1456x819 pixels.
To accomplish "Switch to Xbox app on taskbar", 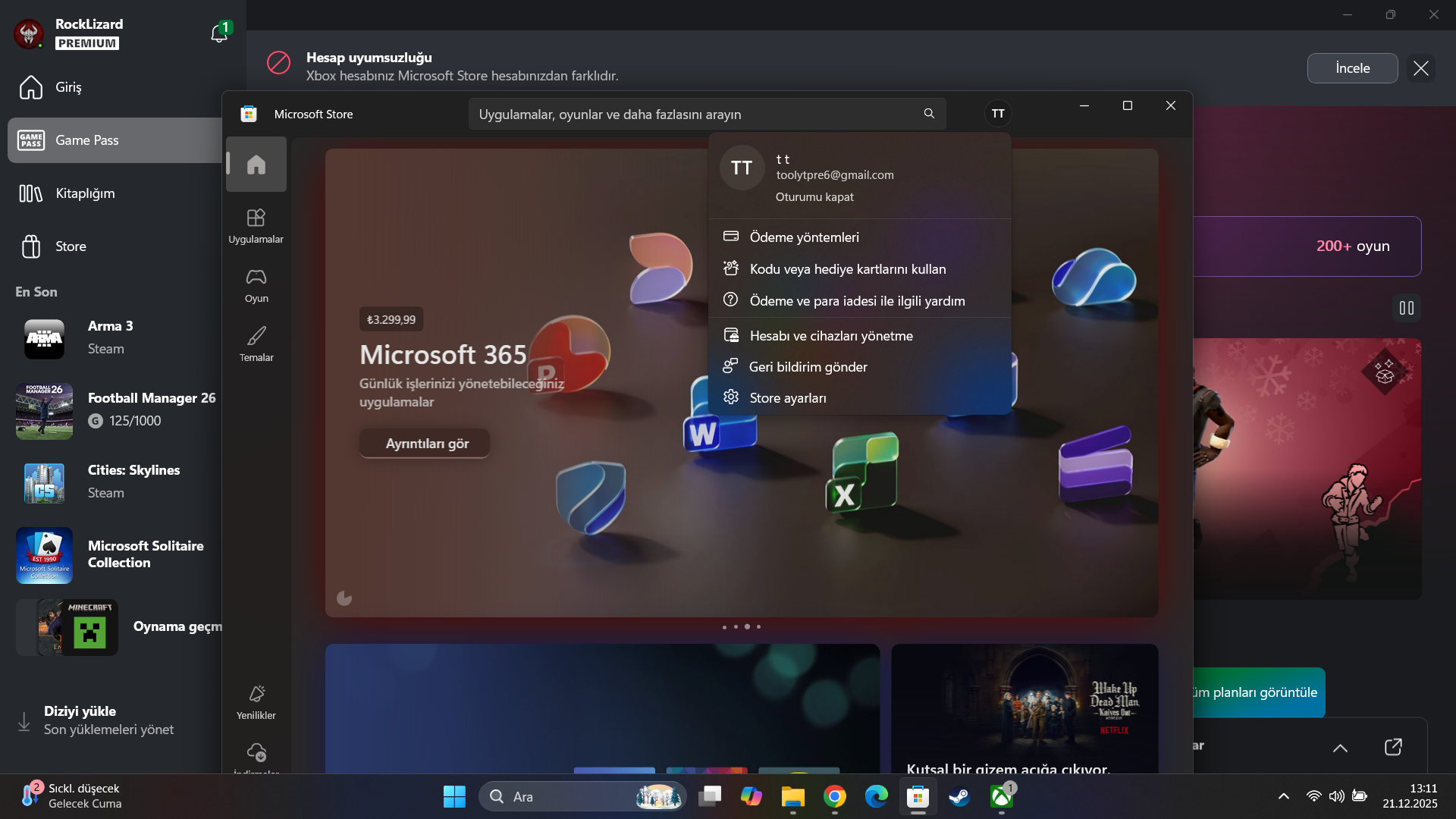I will pos(1002,797).
